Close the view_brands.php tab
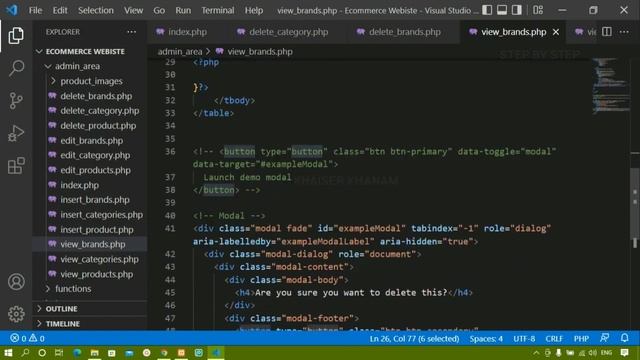This screenshot has width=640, height=360. point(556,32)
